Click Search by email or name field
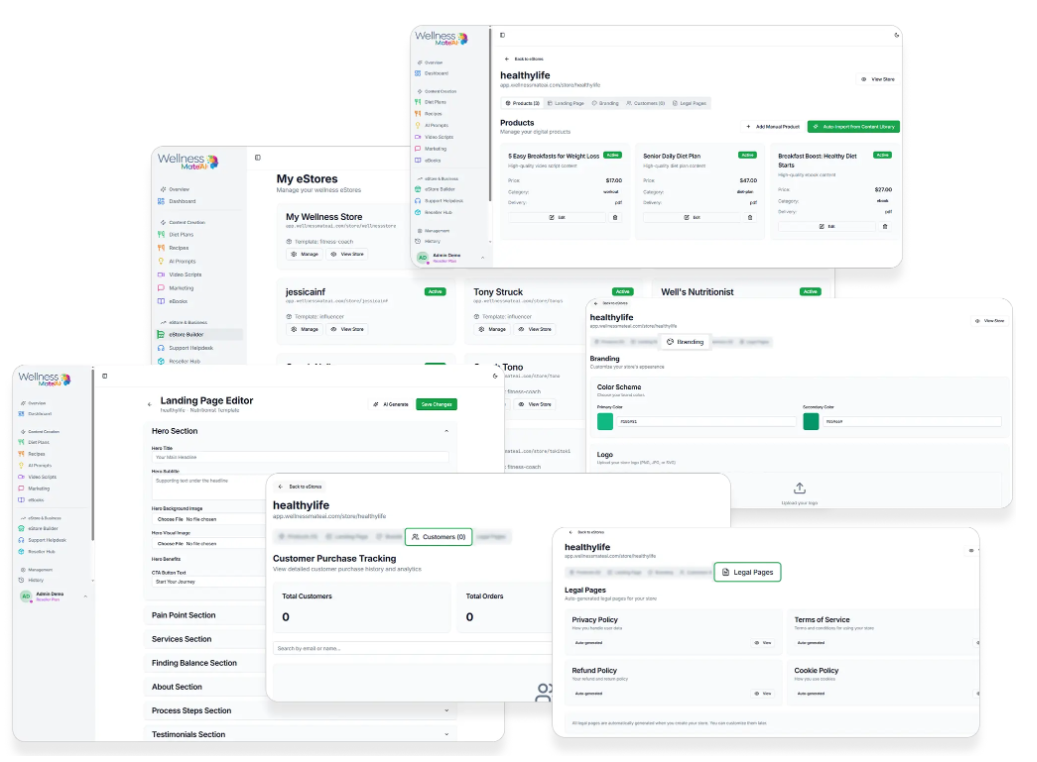Screen dimensions: 1037x762 click(413, 648)
